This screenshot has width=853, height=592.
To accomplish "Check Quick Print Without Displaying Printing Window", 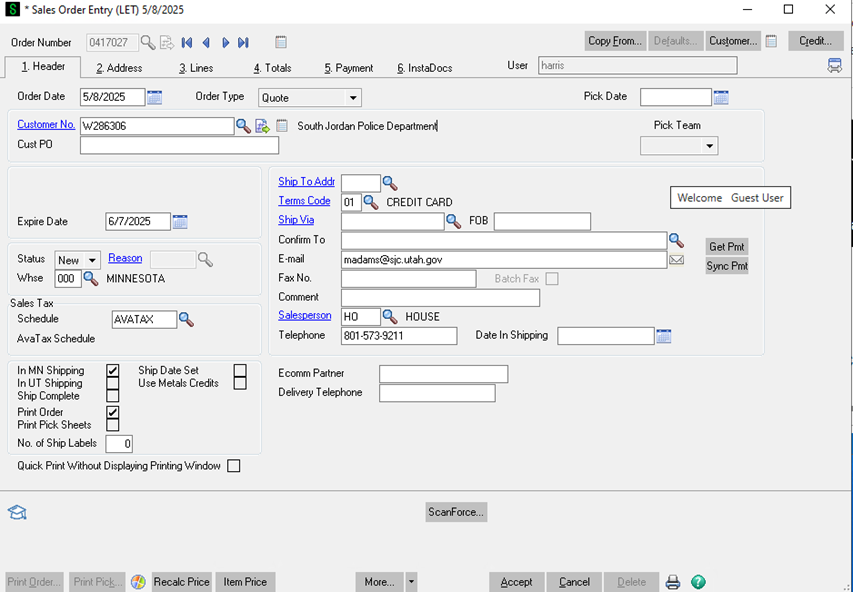I will tap(234, 466).
